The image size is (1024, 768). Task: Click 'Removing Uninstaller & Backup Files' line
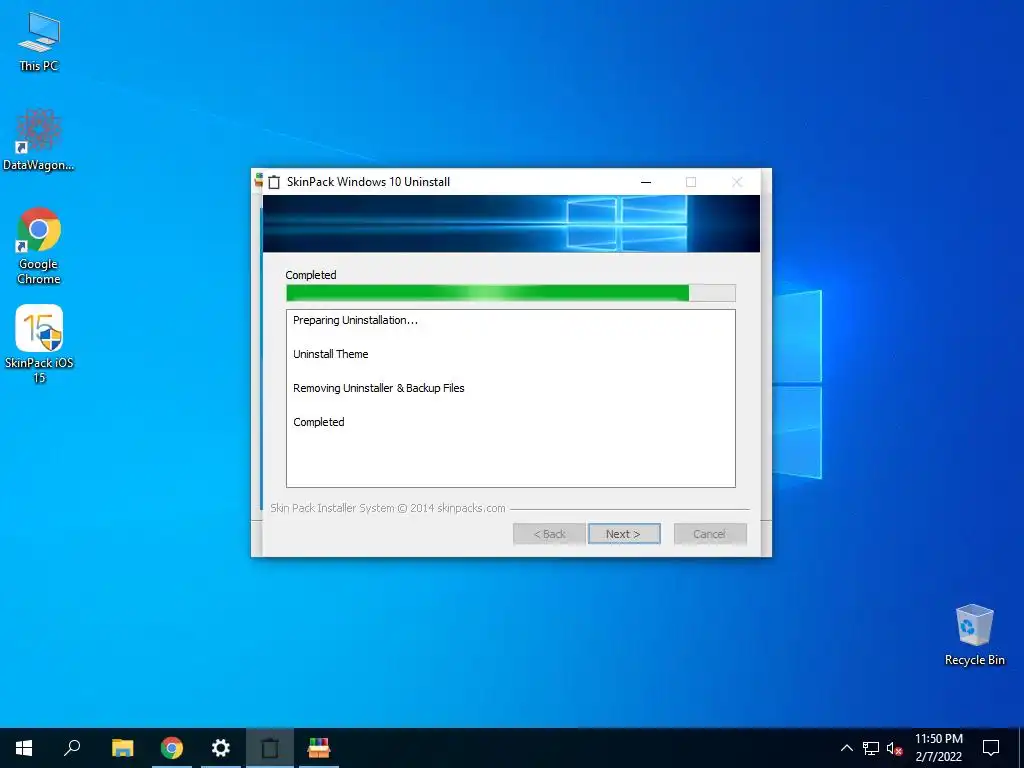379,388
